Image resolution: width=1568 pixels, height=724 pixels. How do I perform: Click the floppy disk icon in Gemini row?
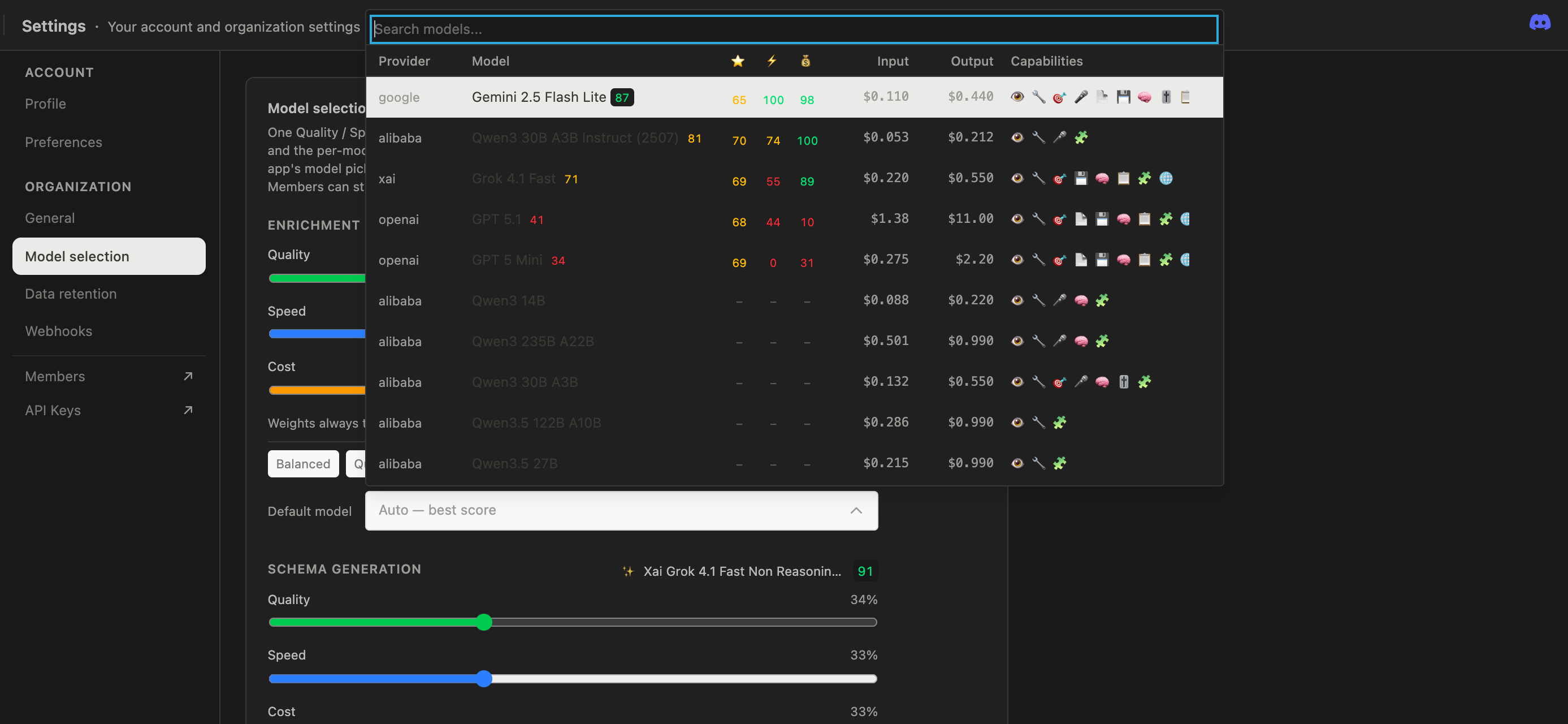pyautogui.click(x=1123, y=97)
